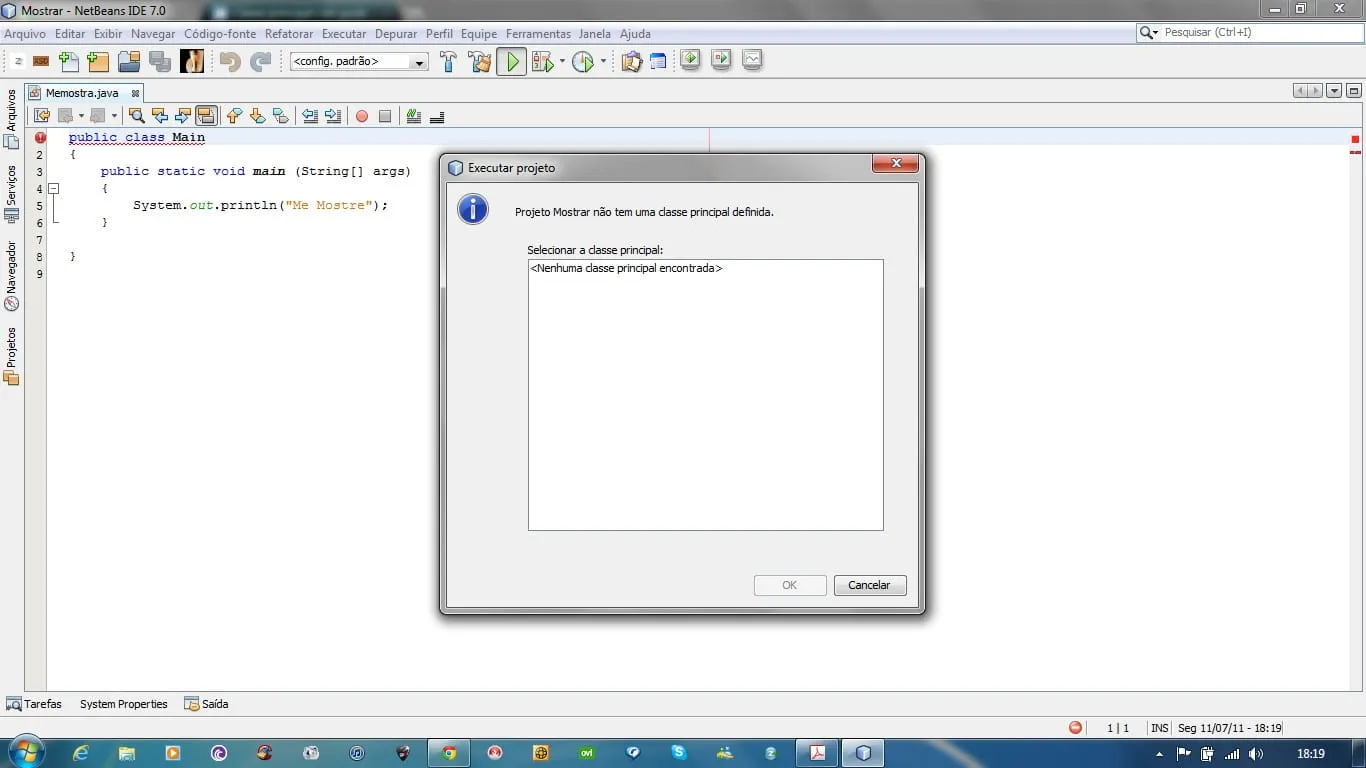Collapse code fold at line 4
The image size is (1366, 768).
click(54, 188)
